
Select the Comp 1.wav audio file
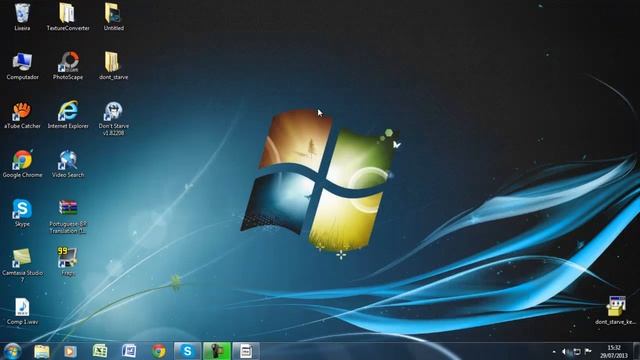click(22, 311)
